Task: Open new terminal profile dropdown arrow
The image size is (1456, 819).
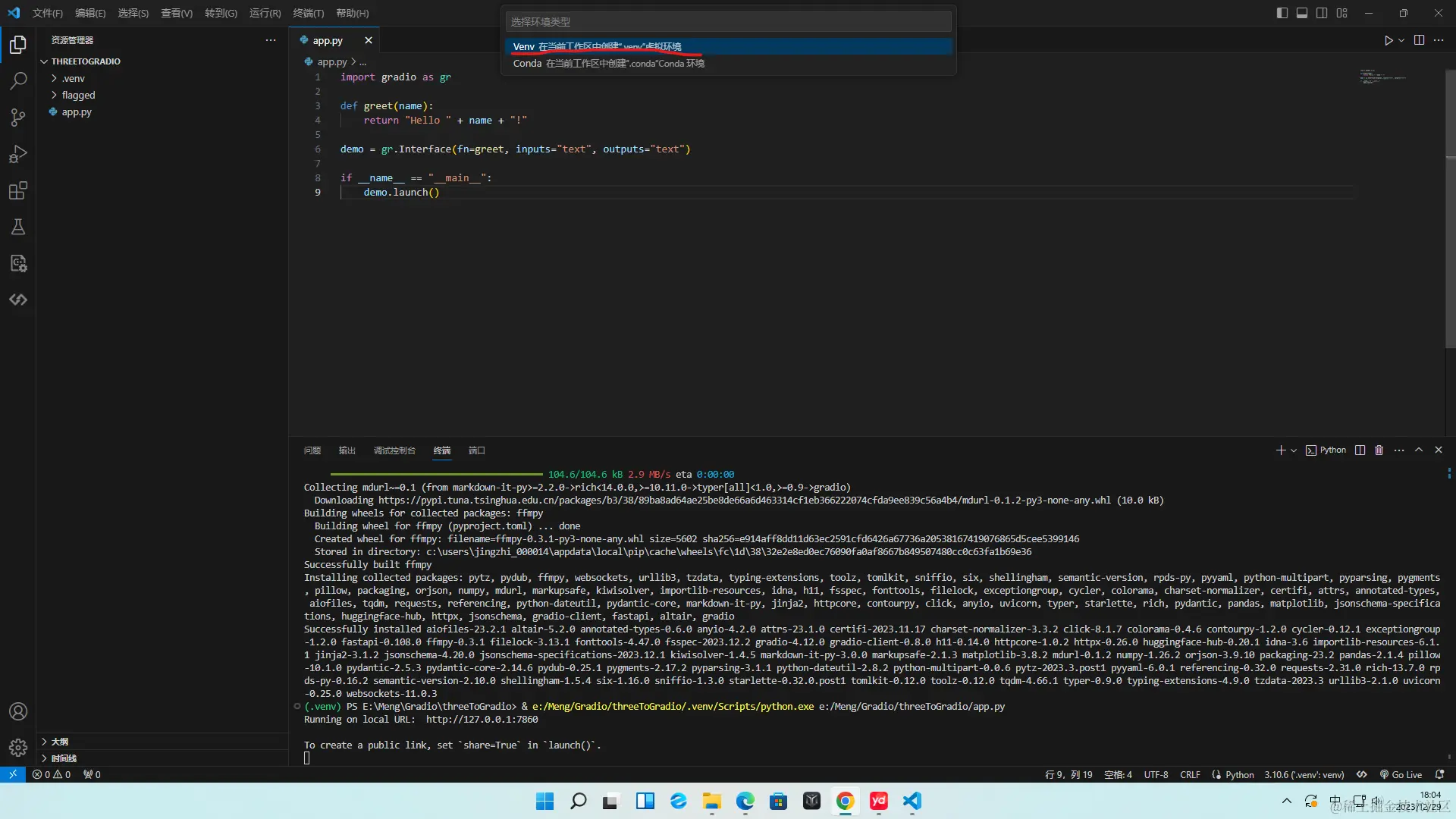Action: (x=1294, y=450)
